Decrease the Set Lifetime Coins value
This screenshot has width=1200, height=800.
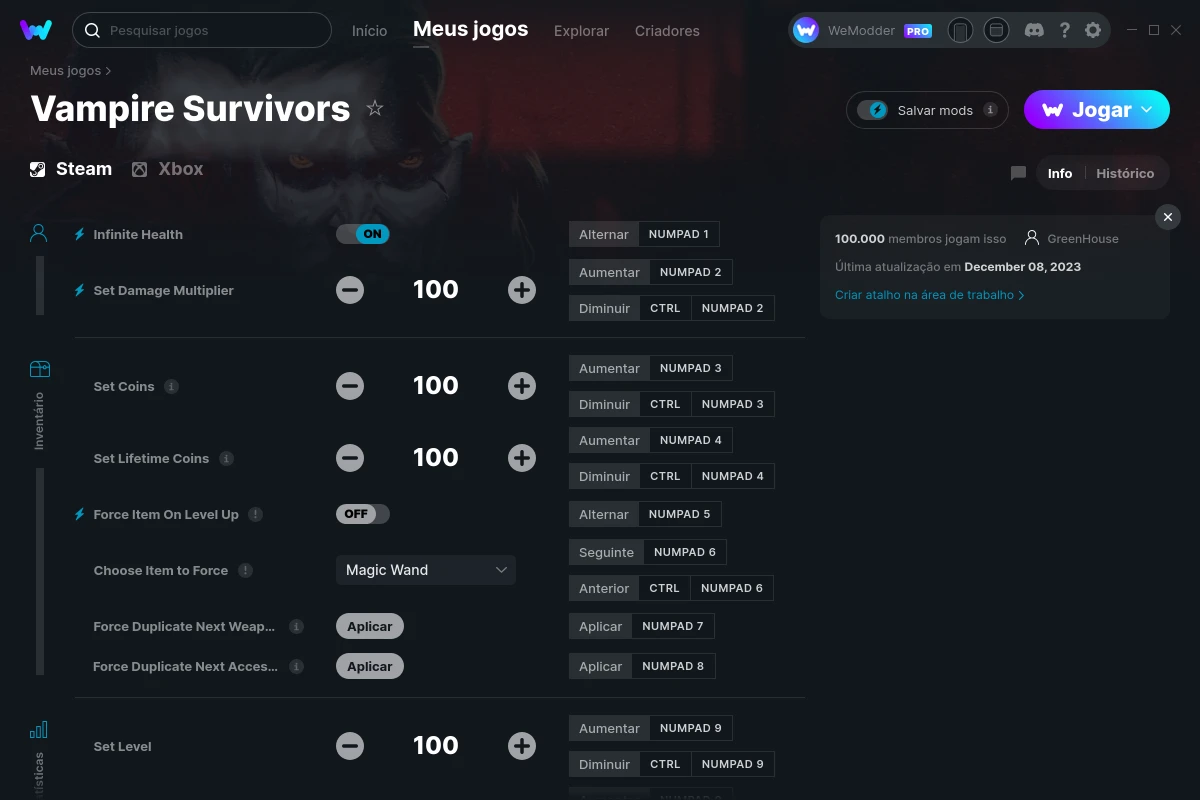(x=350, y=458)
